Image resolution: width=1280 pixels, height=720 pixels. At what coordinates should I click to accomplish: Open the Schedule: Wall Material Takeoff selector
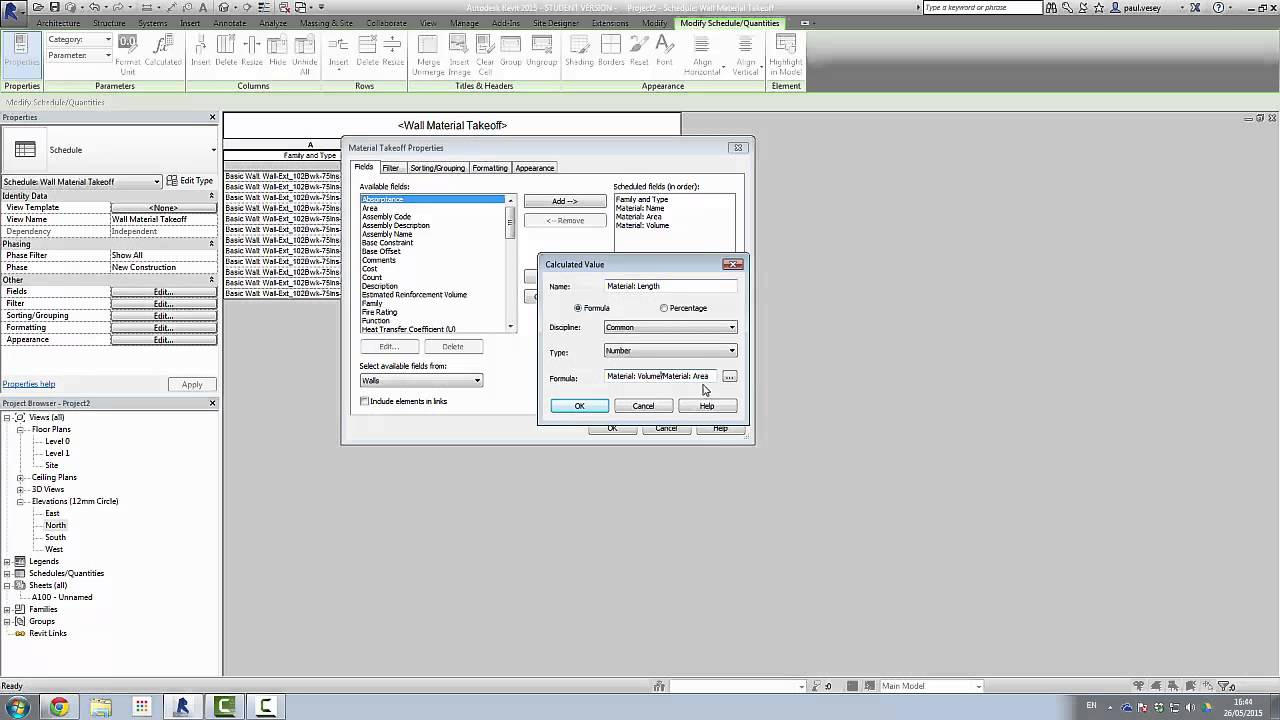(81, 181)
